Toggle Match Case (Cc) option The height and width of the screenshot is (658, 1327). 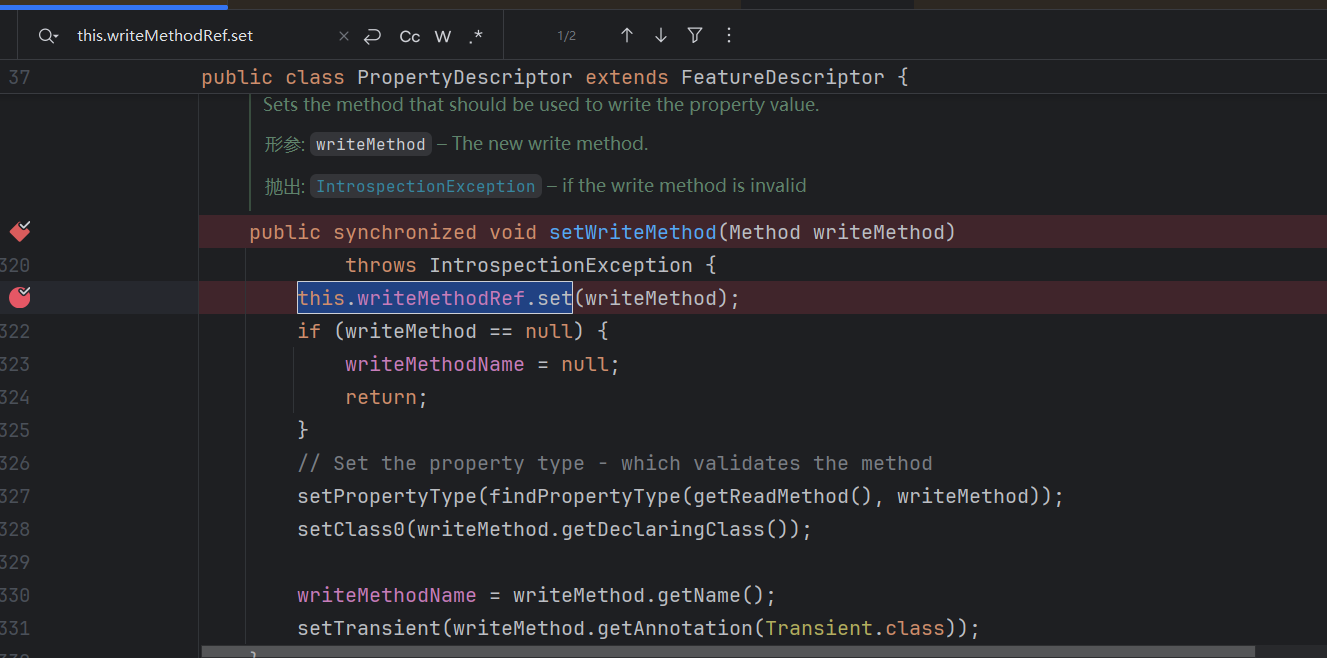tap(409, 36)
